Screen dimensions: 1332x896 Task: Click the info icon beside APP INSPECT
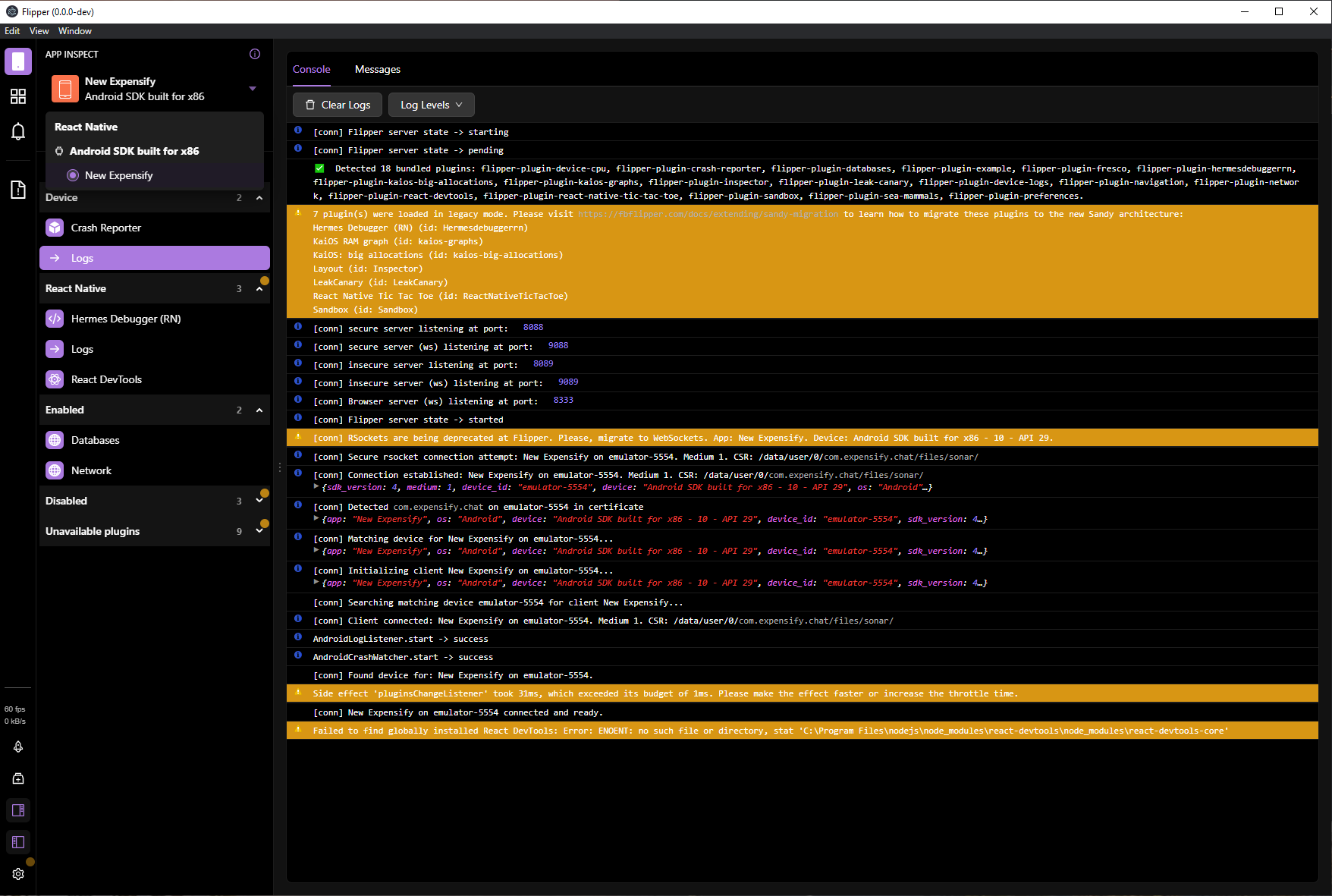[255, 54]
